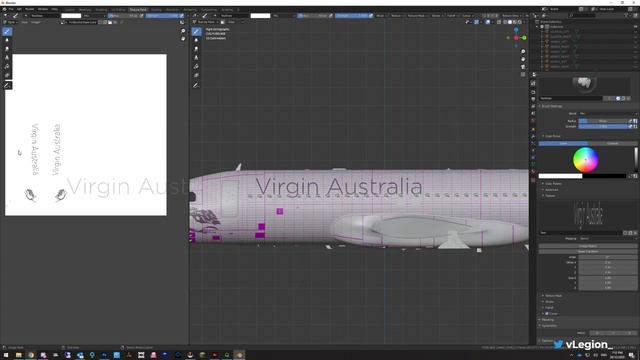Open the Image menu in the image editor header

point(36,22)
